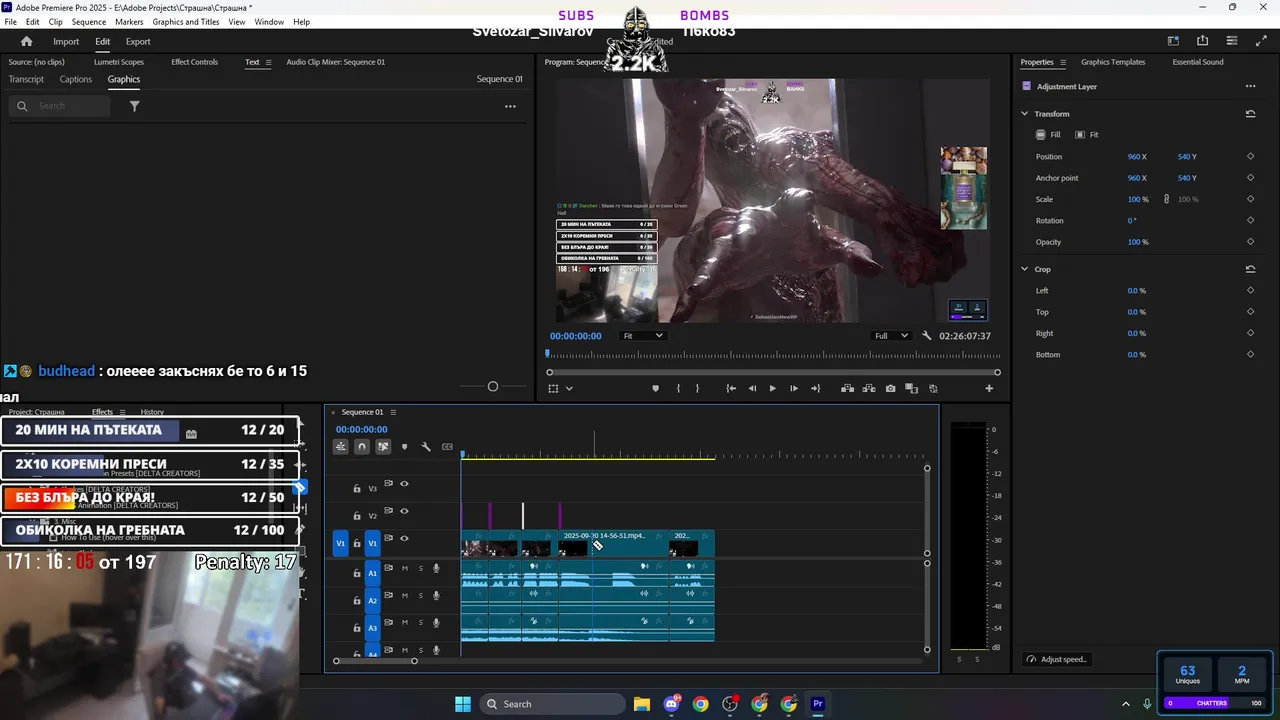Toggle Linked Selection in the Timeline
The height and width of the screenshot is (720, 1280).
[x=383, y=447]
